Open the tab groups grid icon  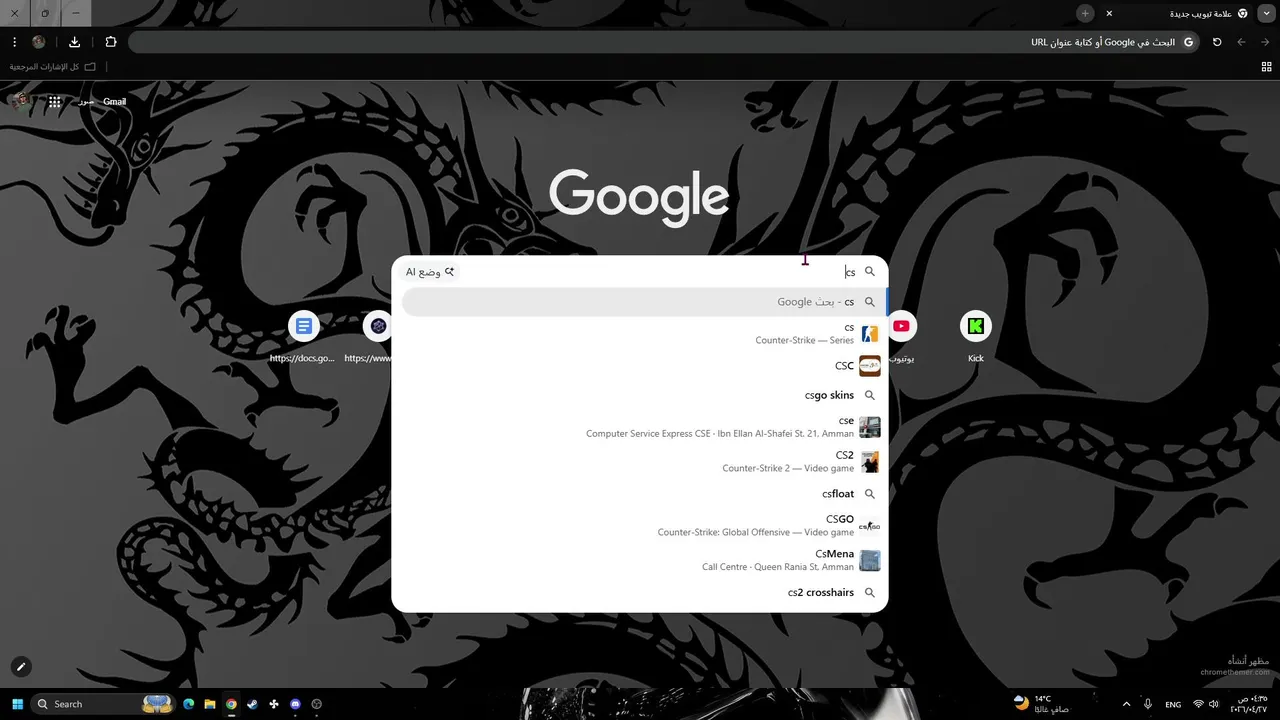coord(1266,67)
